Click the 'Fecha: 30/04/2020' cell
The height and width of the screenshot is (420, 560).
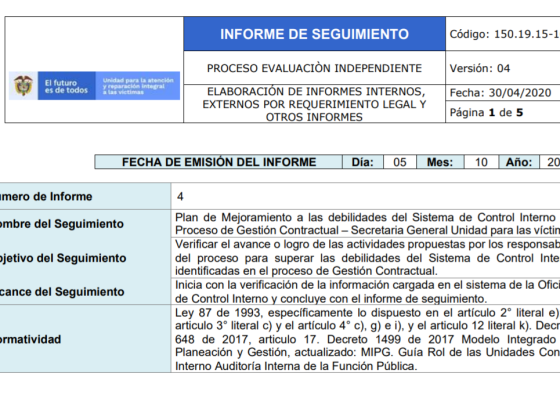click(503, 93)
